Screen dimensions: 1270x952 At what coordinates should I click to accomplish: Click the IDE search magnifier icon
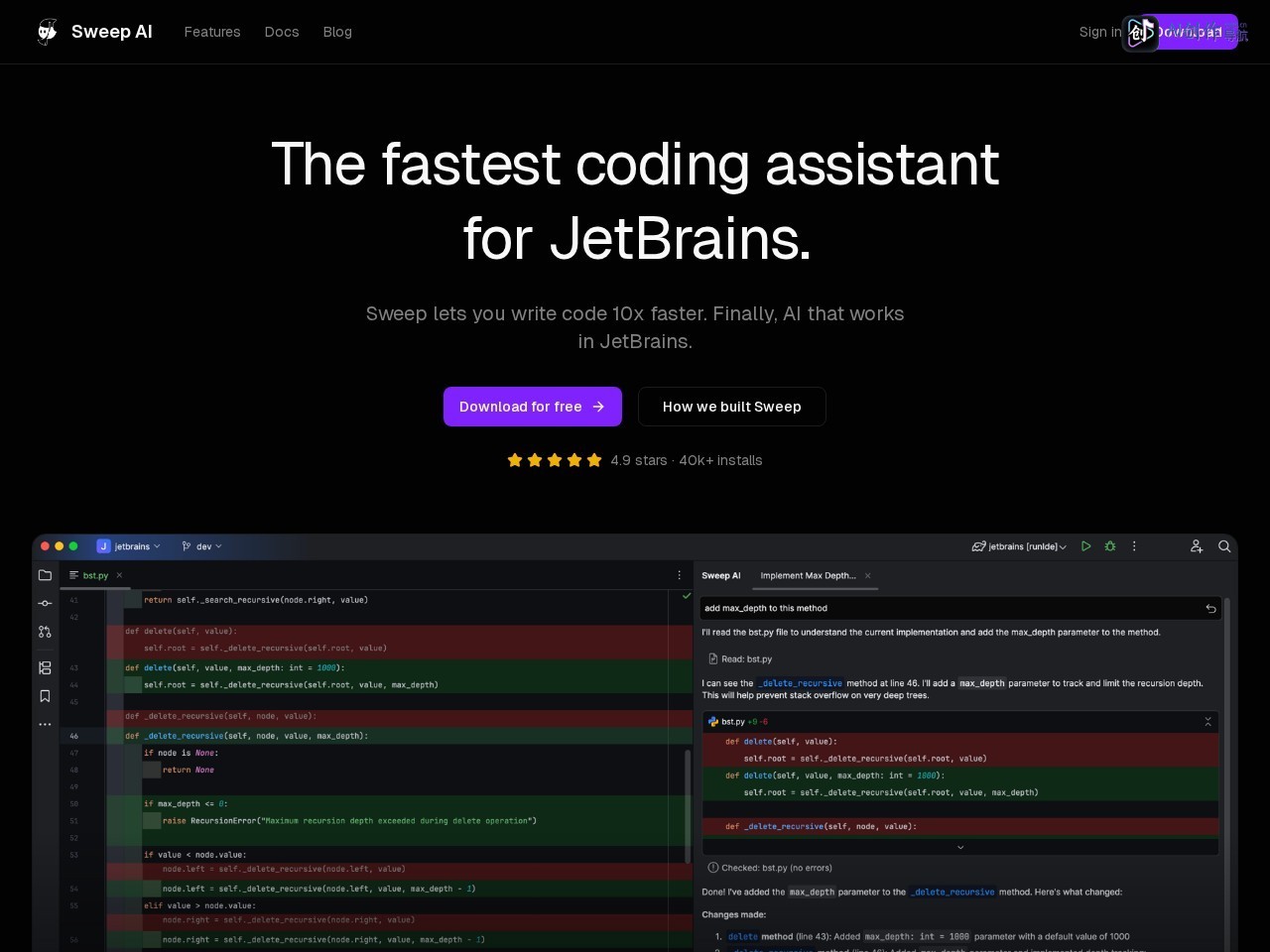tap(1224, 546)
